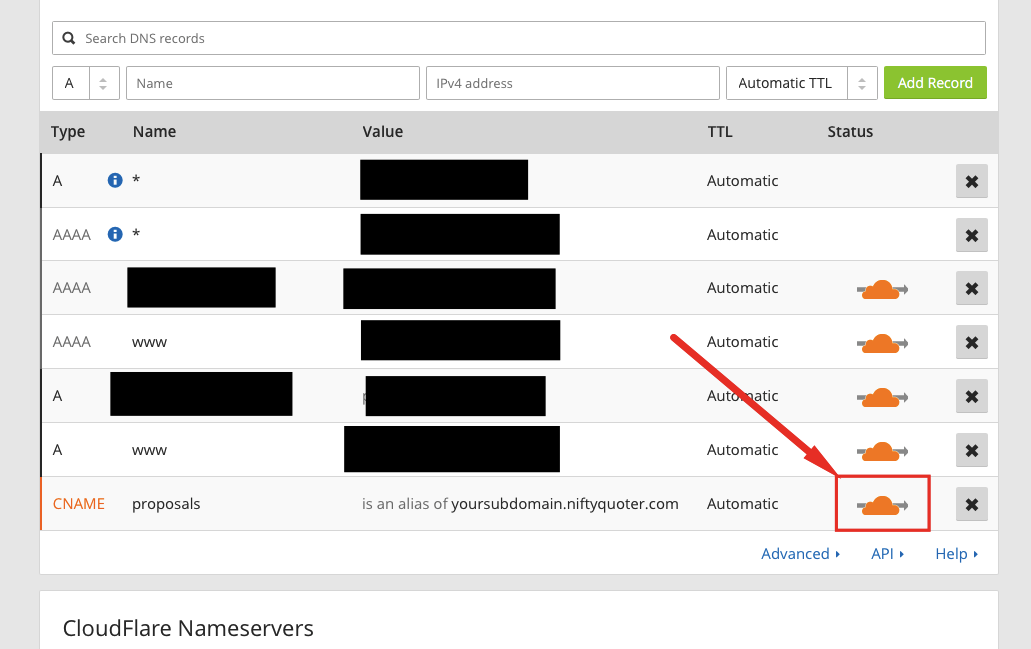Toggle proxy cloud for www AAAA record
Screen dimensions: 1031x649
point(881,343)
